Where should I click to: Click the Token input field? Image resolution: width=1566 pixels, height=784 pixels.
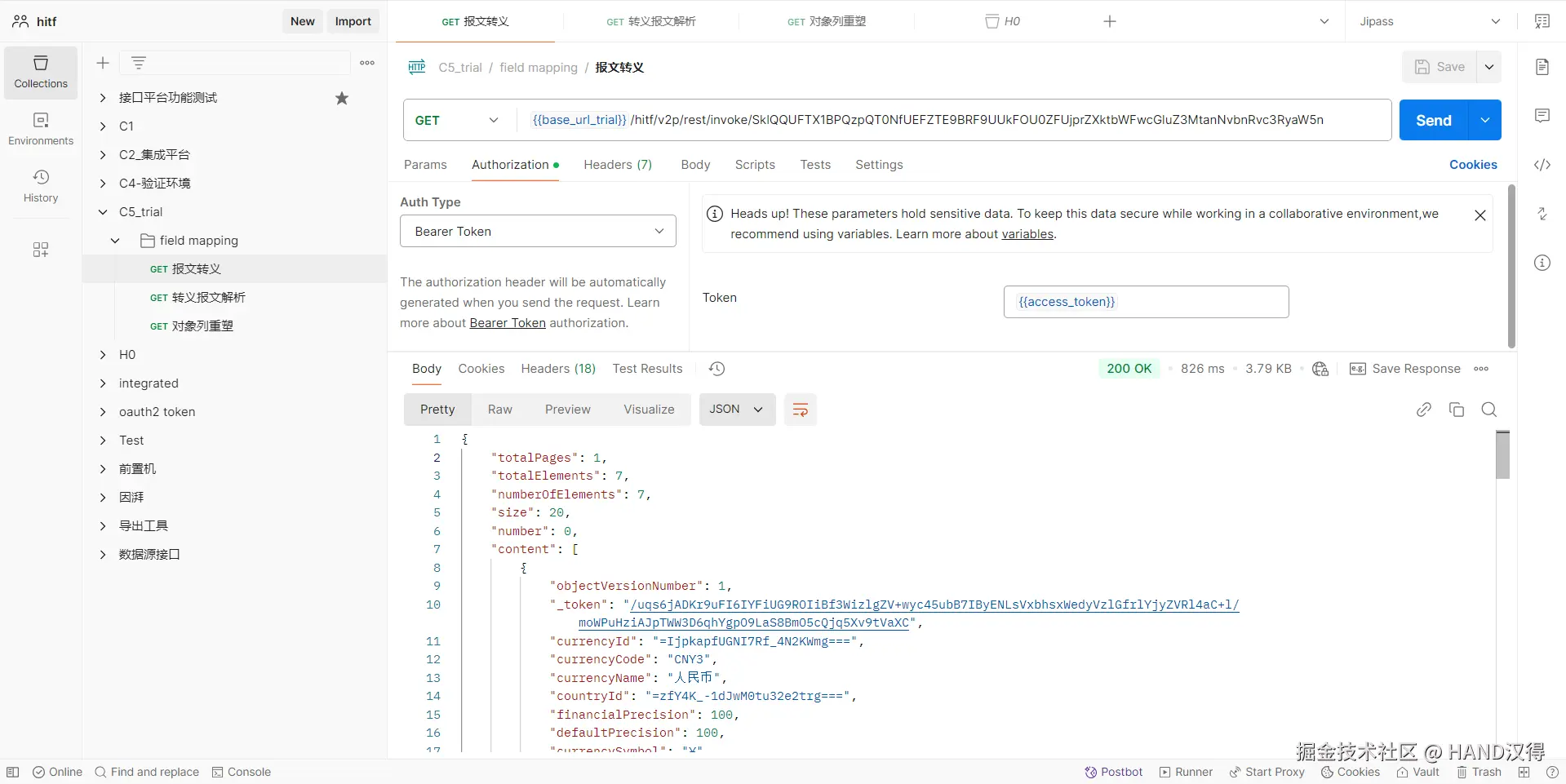(1146, 302)
